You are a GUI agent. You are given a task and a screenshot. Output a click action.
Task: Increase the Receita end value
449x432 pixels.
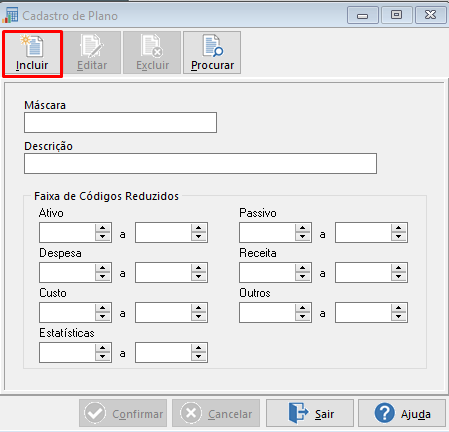tap(399, 268)
